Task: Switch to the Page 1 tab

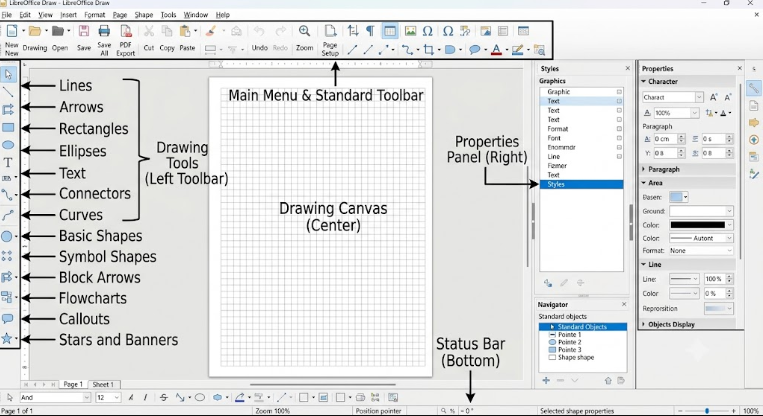Action: coord(73,384)
